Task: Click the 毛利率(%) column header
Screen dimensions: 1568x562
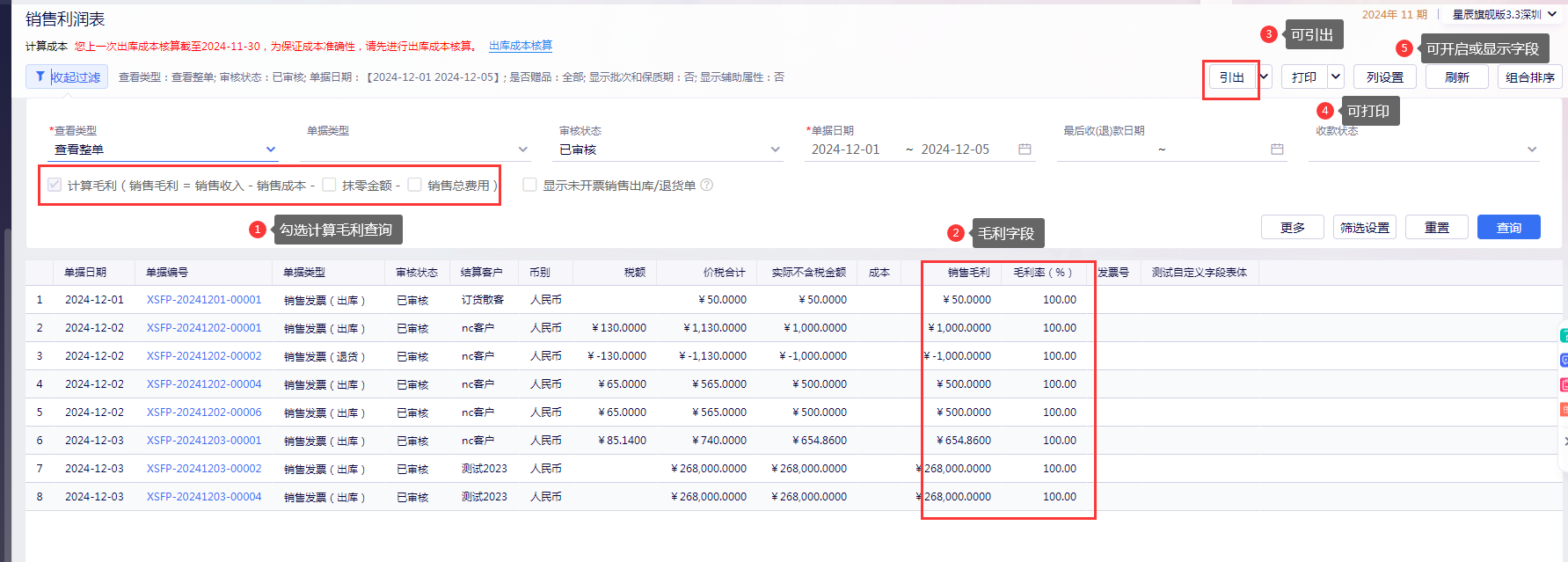Action: (x=1043, y=273)
